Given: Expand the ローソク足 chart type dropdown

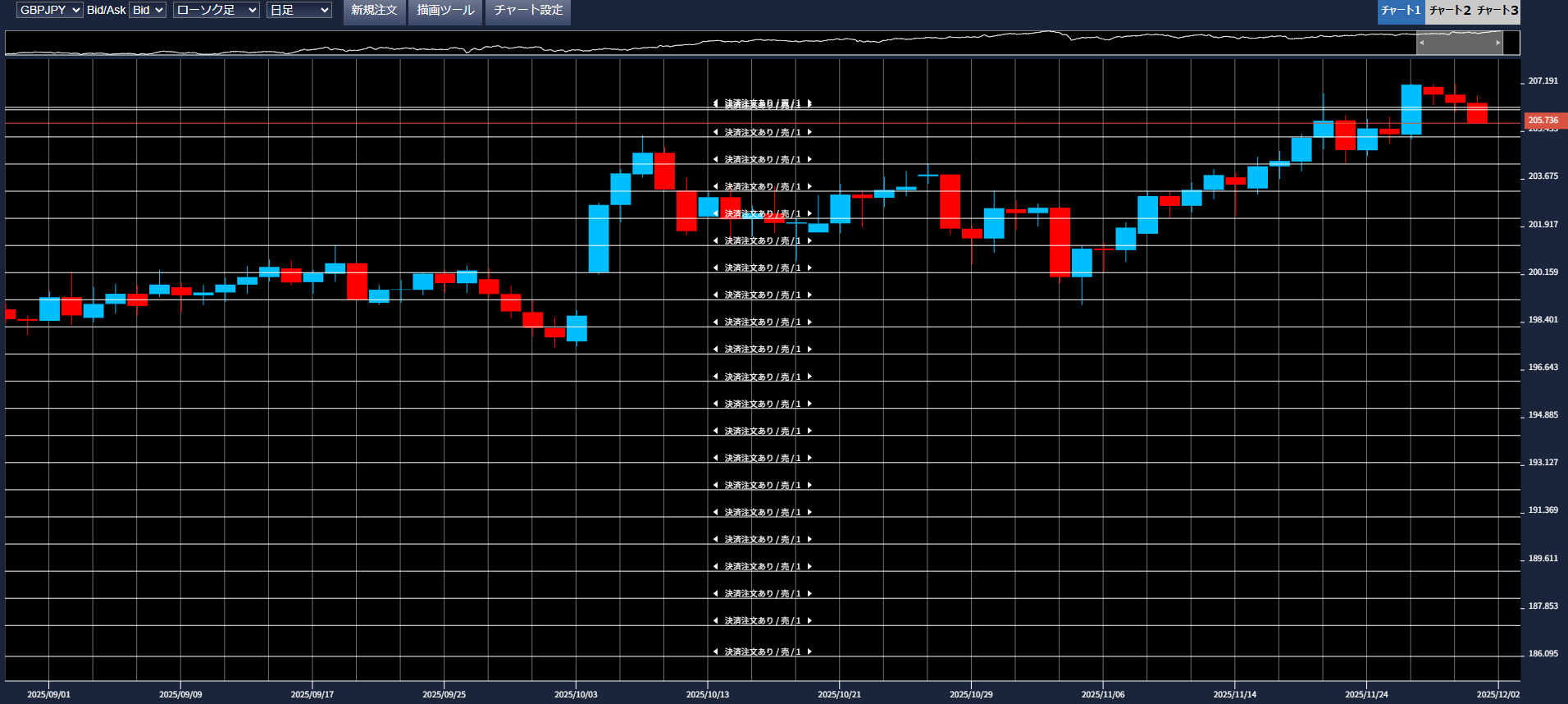Looking at the screenshot, I should coord(217,10).
